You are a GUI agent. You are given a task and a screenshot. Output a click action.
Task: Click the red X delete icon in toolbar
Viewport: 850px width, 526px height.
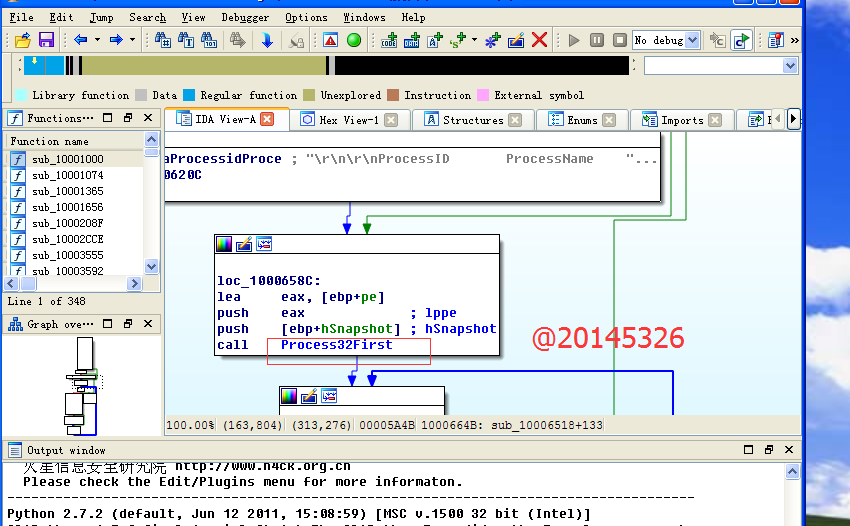tap(540, 40)
